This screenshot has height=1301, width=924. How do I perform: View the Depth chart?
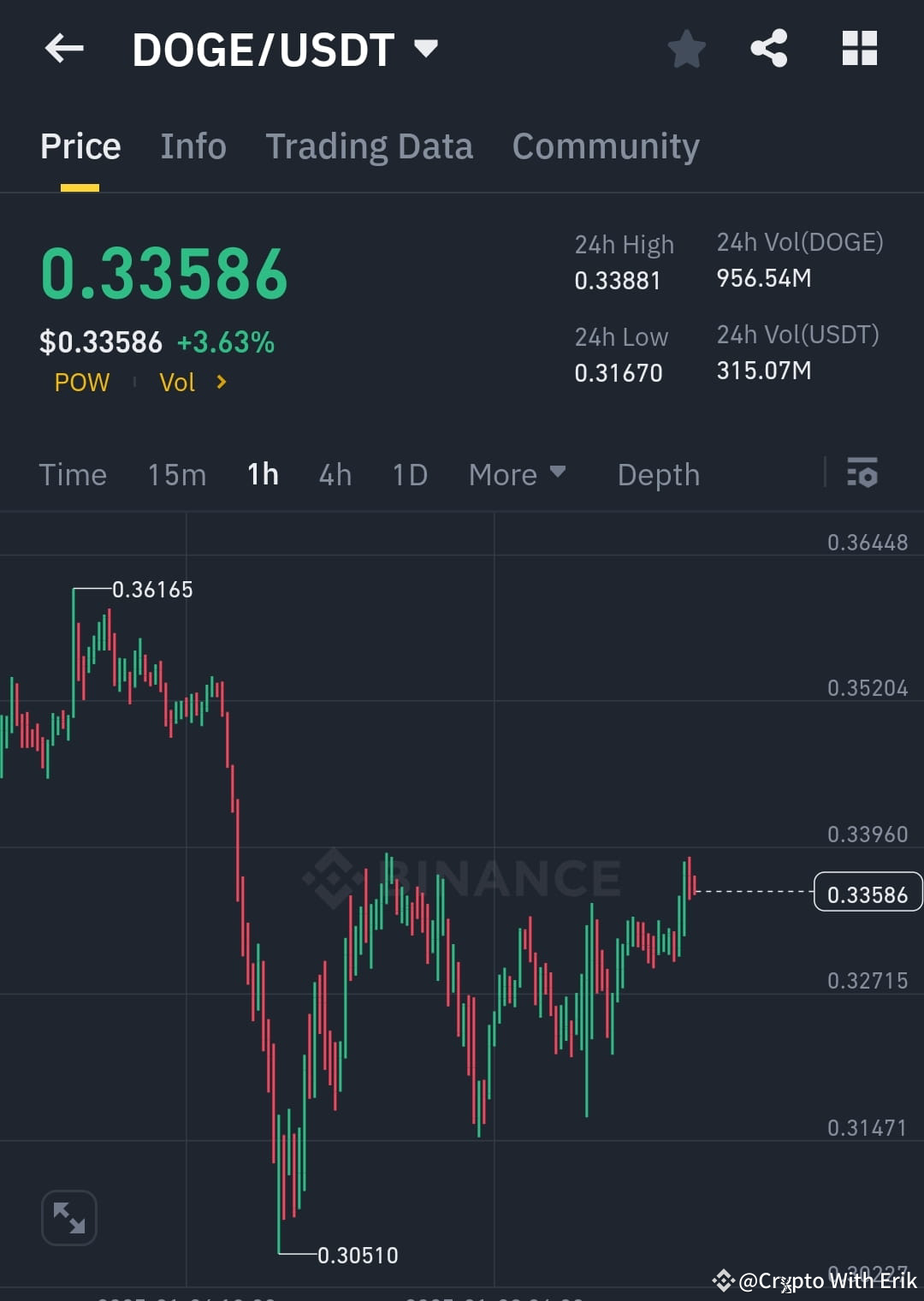[658, 474]
